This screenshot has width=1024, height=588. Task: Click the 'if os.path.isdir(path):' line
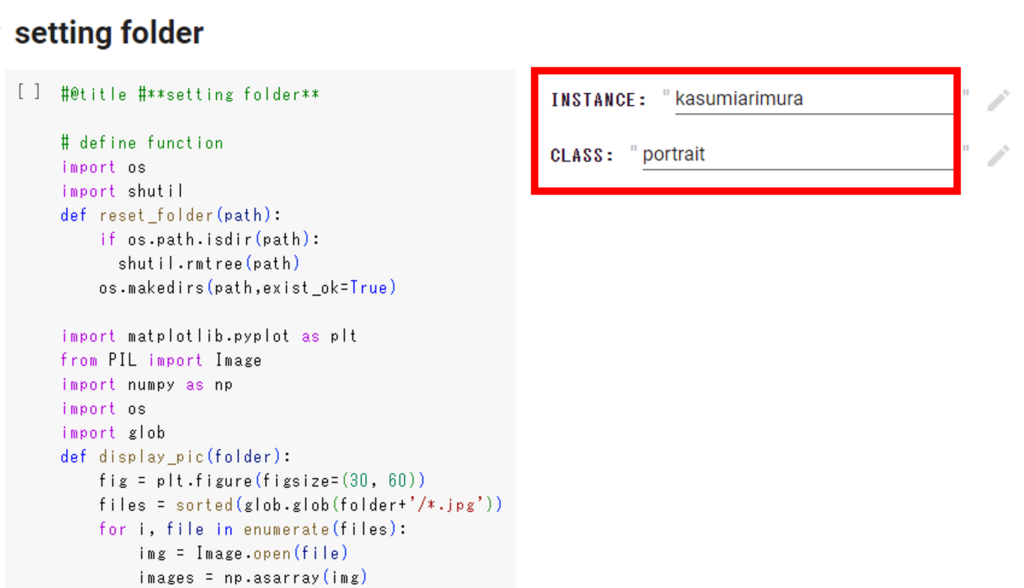pyautogui.click(x=210, y=240)
